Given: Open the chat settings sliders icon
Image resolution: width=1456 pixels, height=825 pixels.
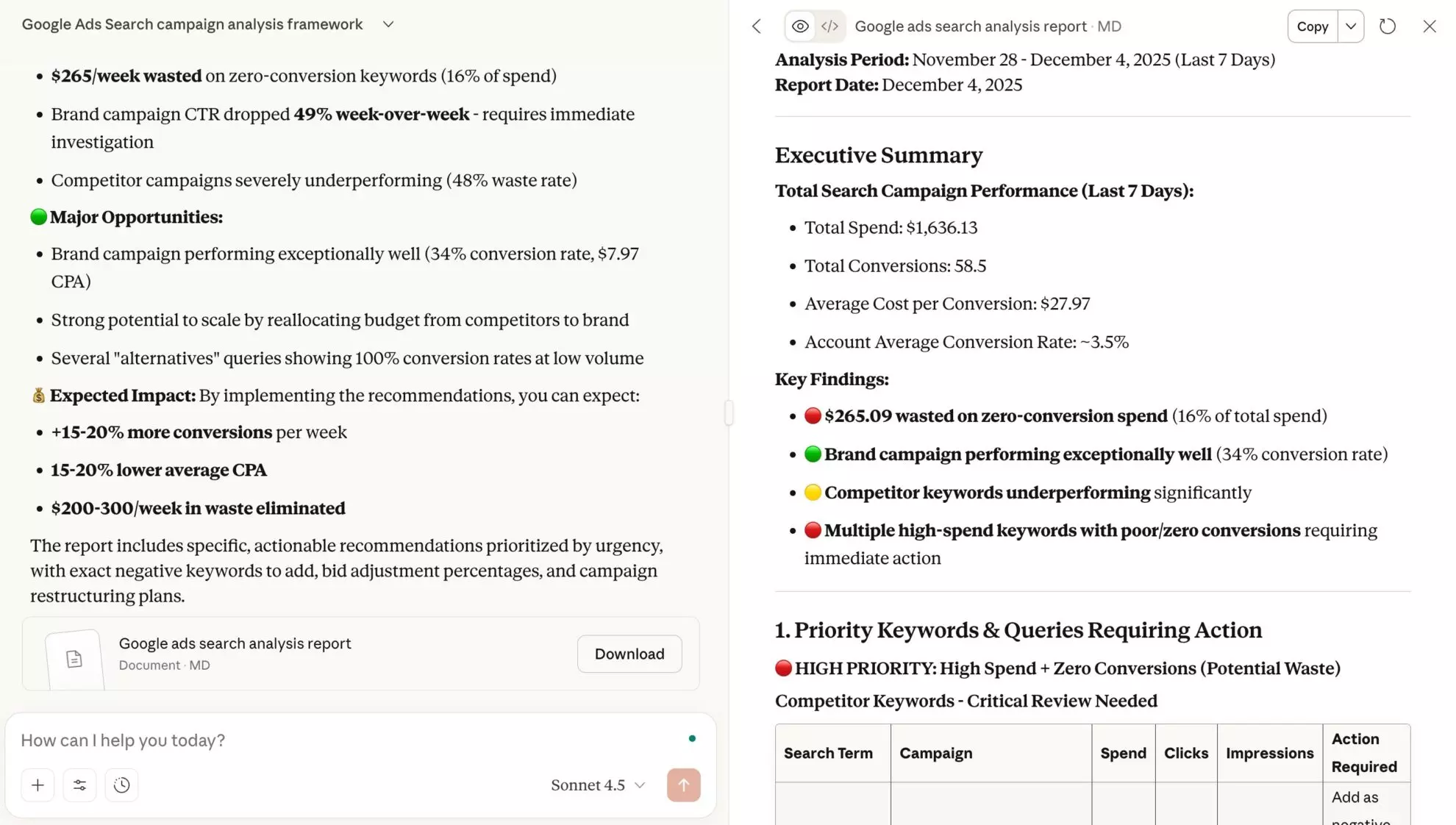Looking at the screenshot, I should pos(79,785).
